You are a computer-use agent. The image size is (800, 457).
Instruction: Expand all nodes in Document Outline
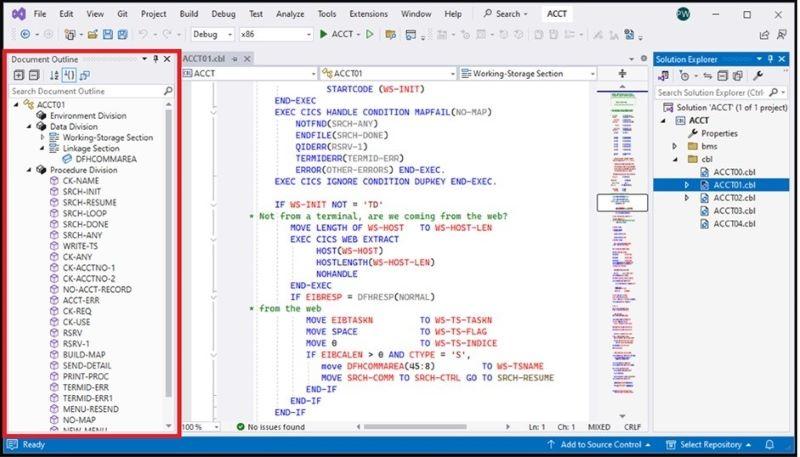click(x=19, y=75)
